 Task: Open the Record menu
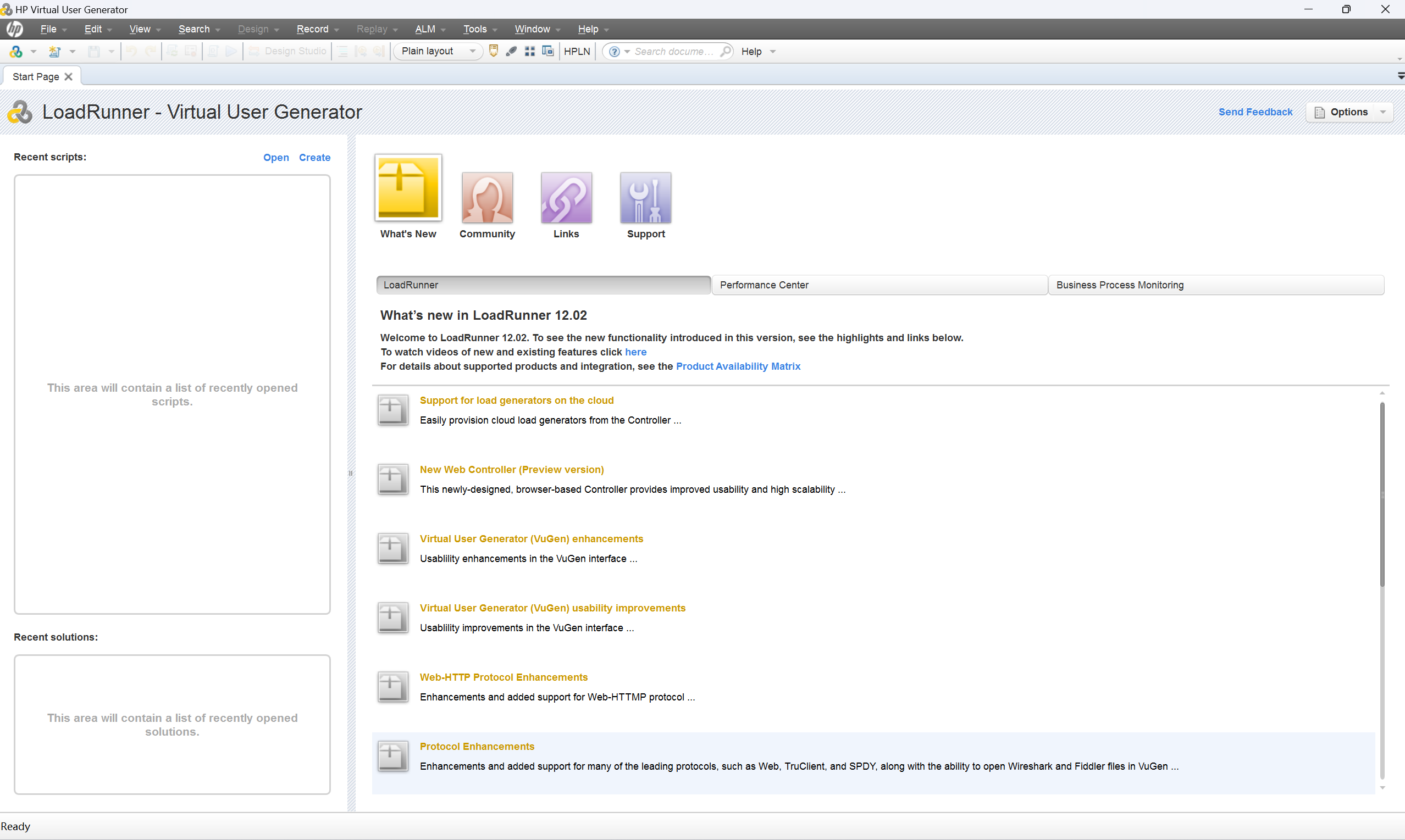point(313,29)
